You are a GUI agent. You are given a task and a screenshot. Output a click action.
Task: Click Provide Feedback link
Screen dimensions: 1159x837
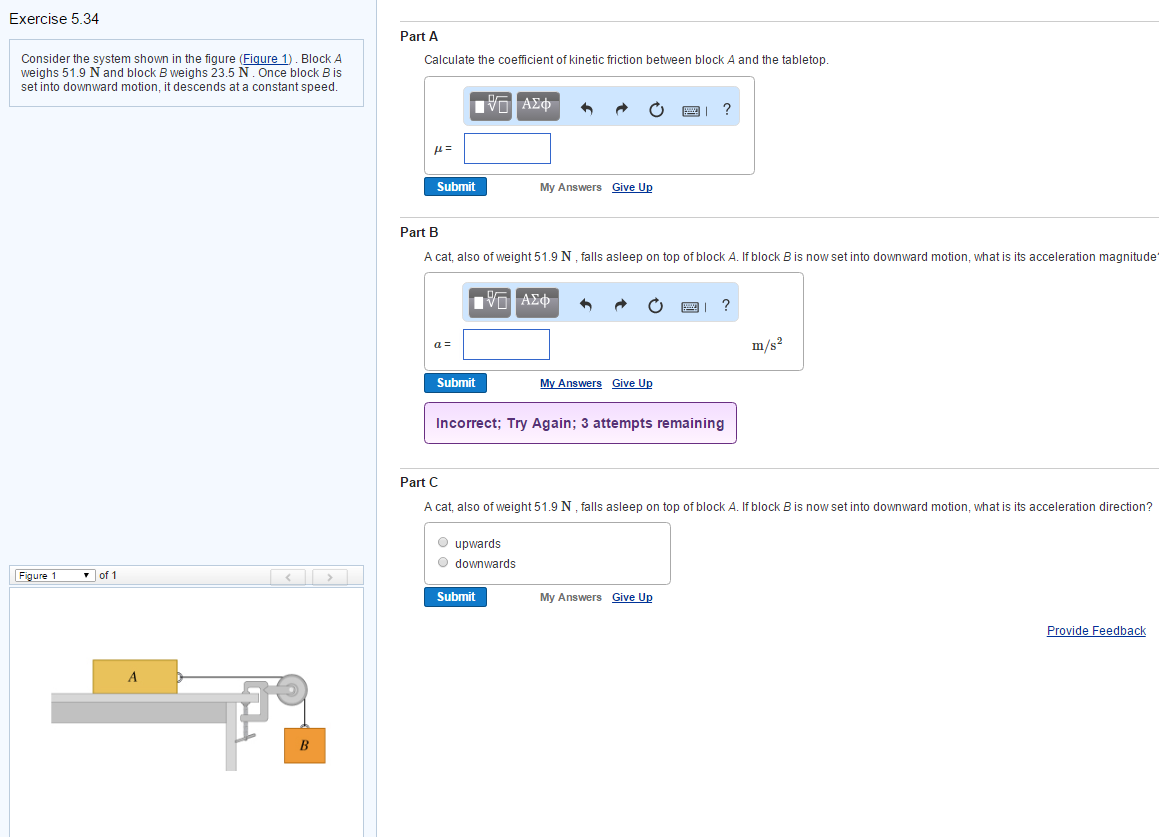pyautogui.click(x=1096, y=630)
